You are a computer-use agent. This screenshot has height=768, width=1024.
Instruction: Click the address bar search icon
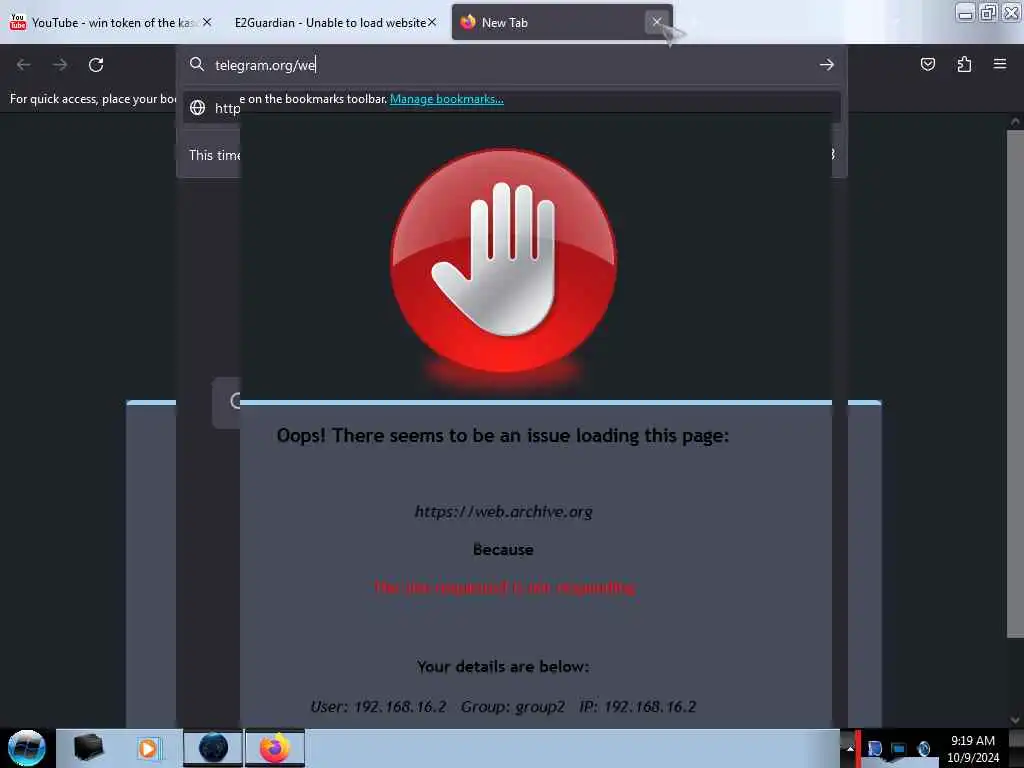tap(197, 64)
